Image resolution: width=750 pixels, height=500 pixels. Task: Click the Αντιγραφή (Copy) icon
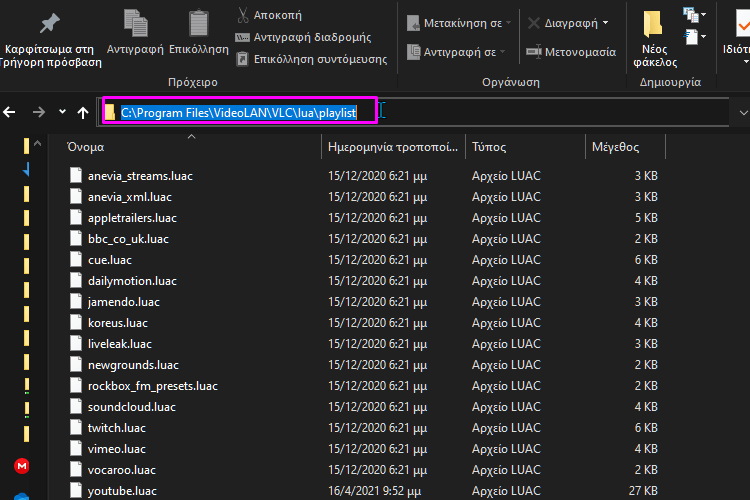pos(135,23)
